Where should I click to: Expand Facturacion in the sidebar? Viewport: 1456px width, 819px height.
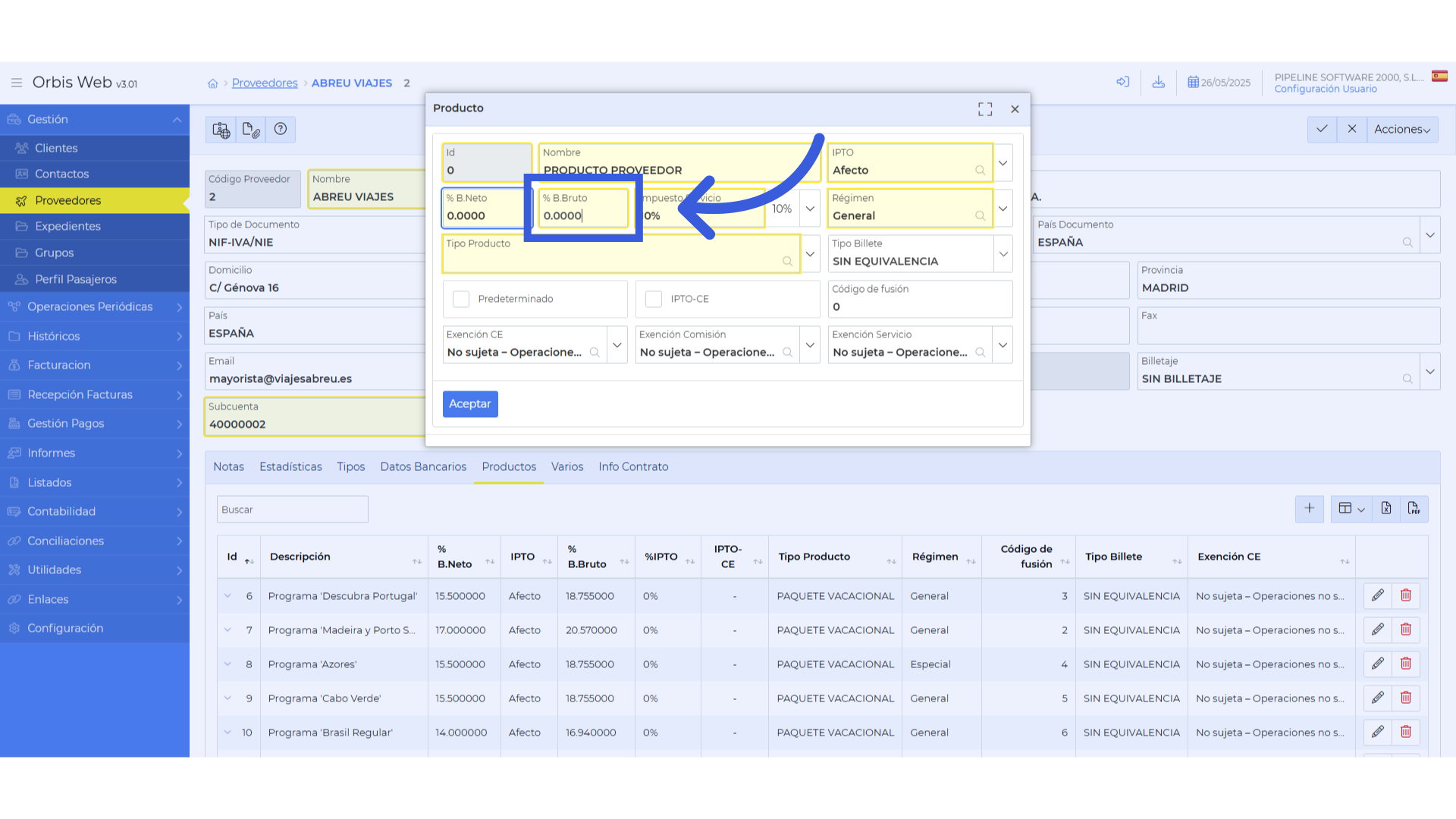(95, 366)
